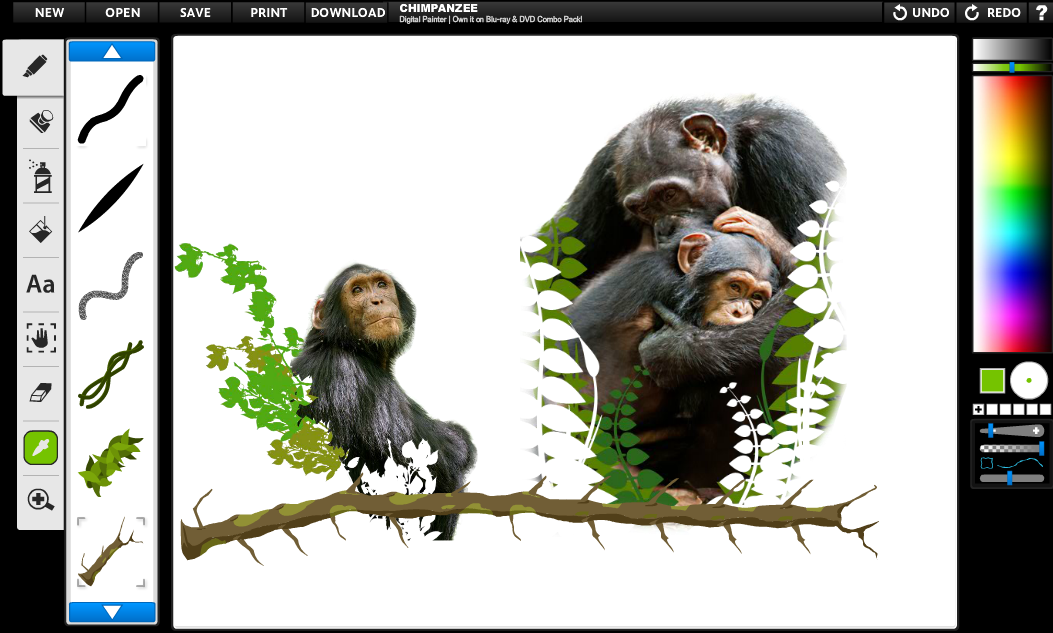Choose the twisted green vine brush

coord(111,375)
